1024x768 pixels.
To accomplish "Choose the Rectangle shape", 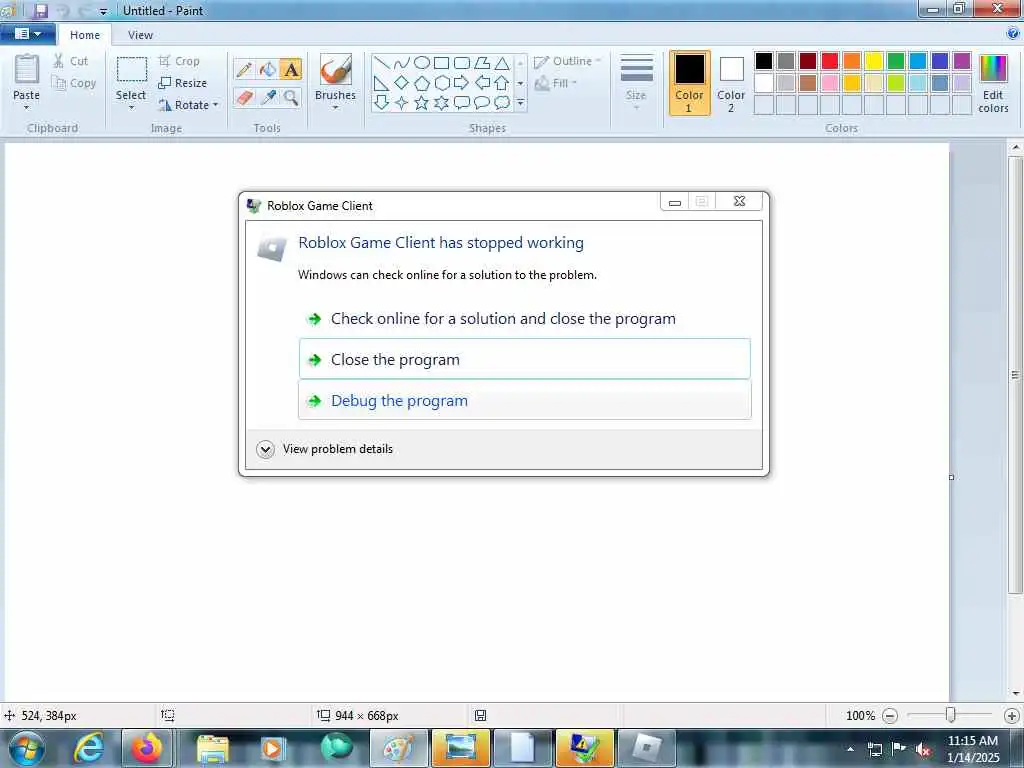I will [441, 63].
